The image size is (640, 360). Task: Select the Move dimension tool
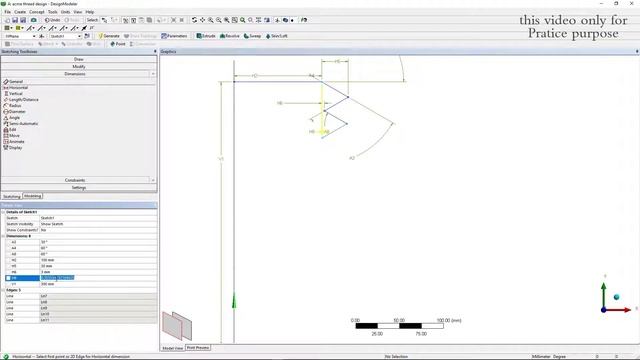click(x=11, y=136)
